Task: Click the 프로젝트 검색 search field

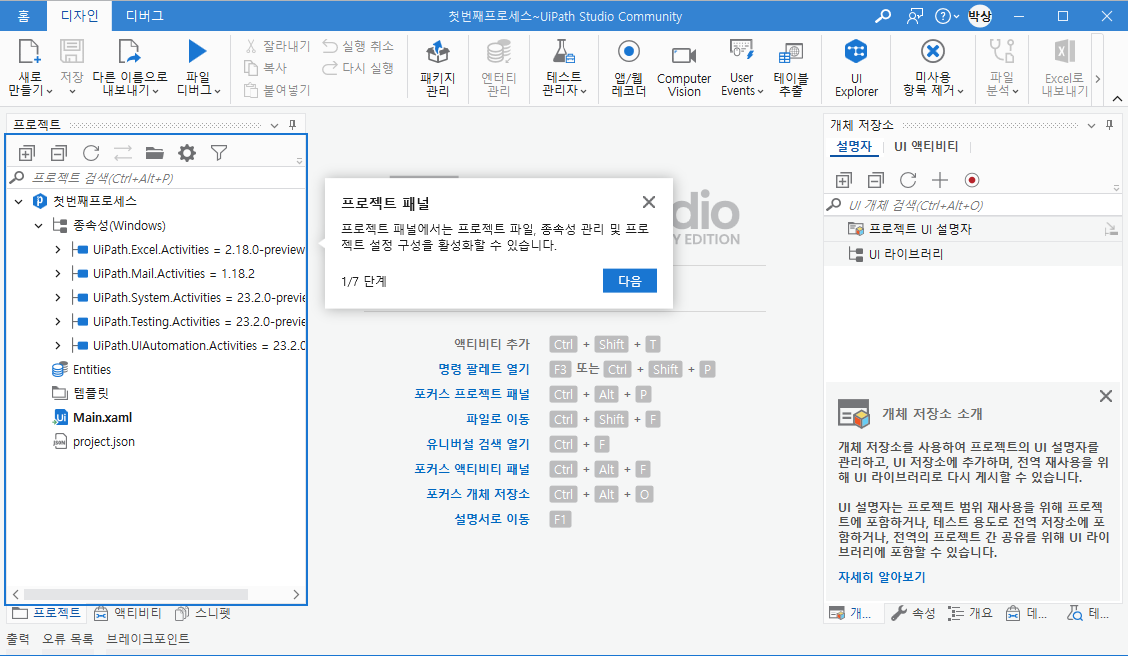Action: (x=156, y=178)
